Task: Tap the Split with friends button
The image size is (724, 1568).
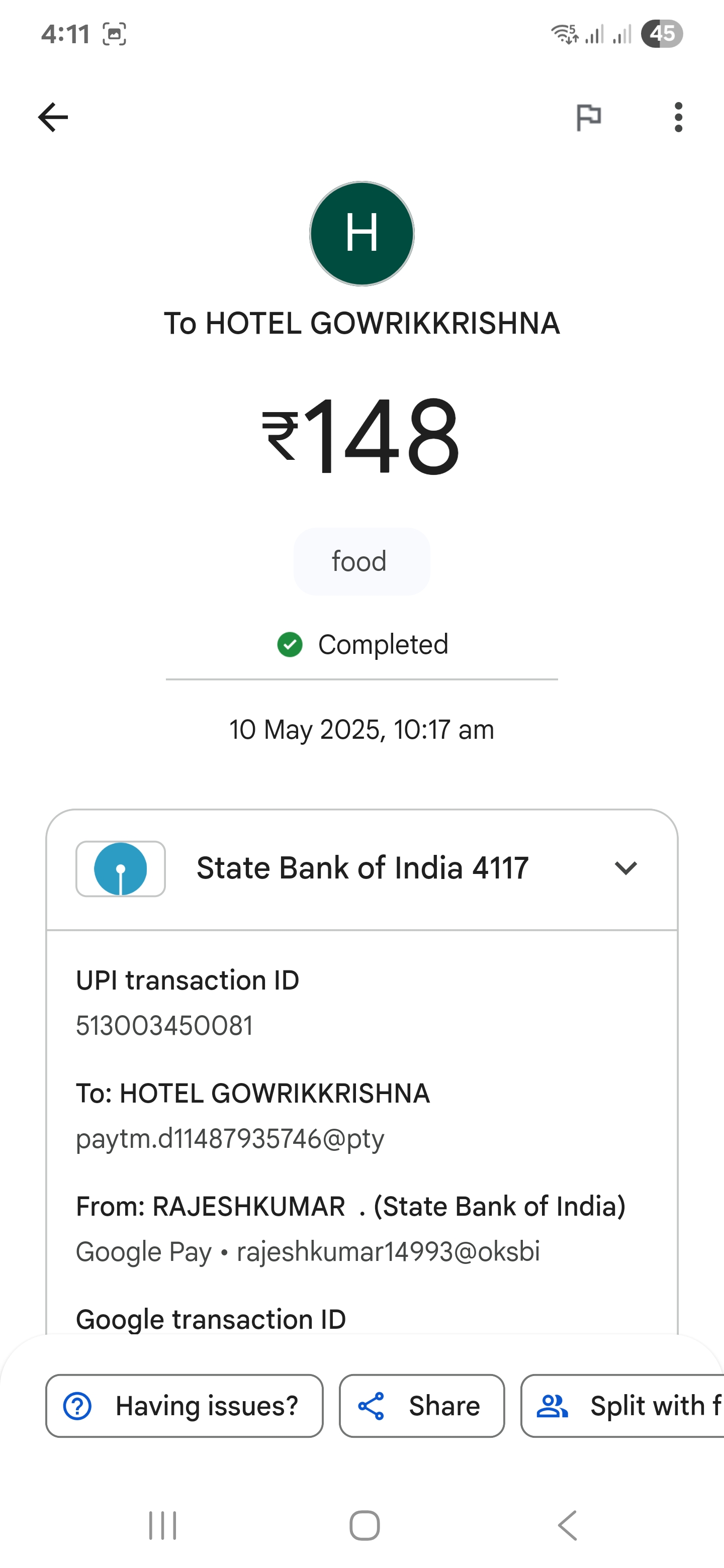Action: coord(622,1406)
